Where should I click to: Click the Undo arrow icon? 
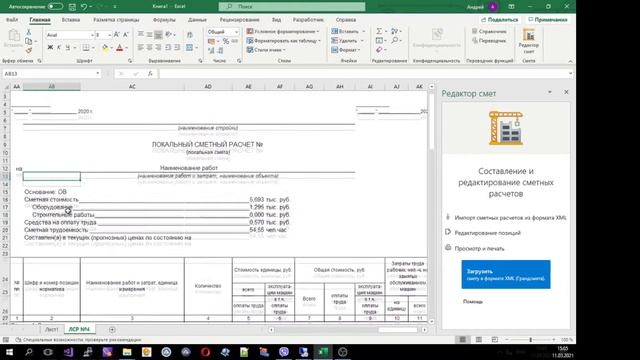pyautogui.click(x=84, y=7)
